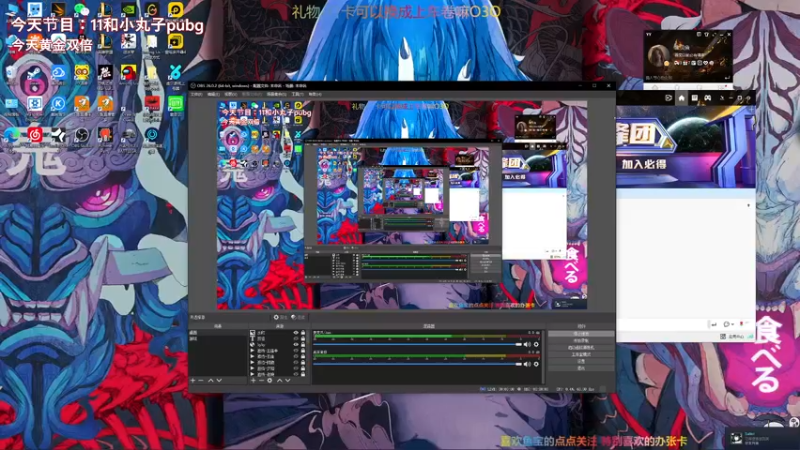The height and width of the screenshot is (450, 800).
Task: Click Start Virtual Camera button in Controls
Action: pos(581,347)
